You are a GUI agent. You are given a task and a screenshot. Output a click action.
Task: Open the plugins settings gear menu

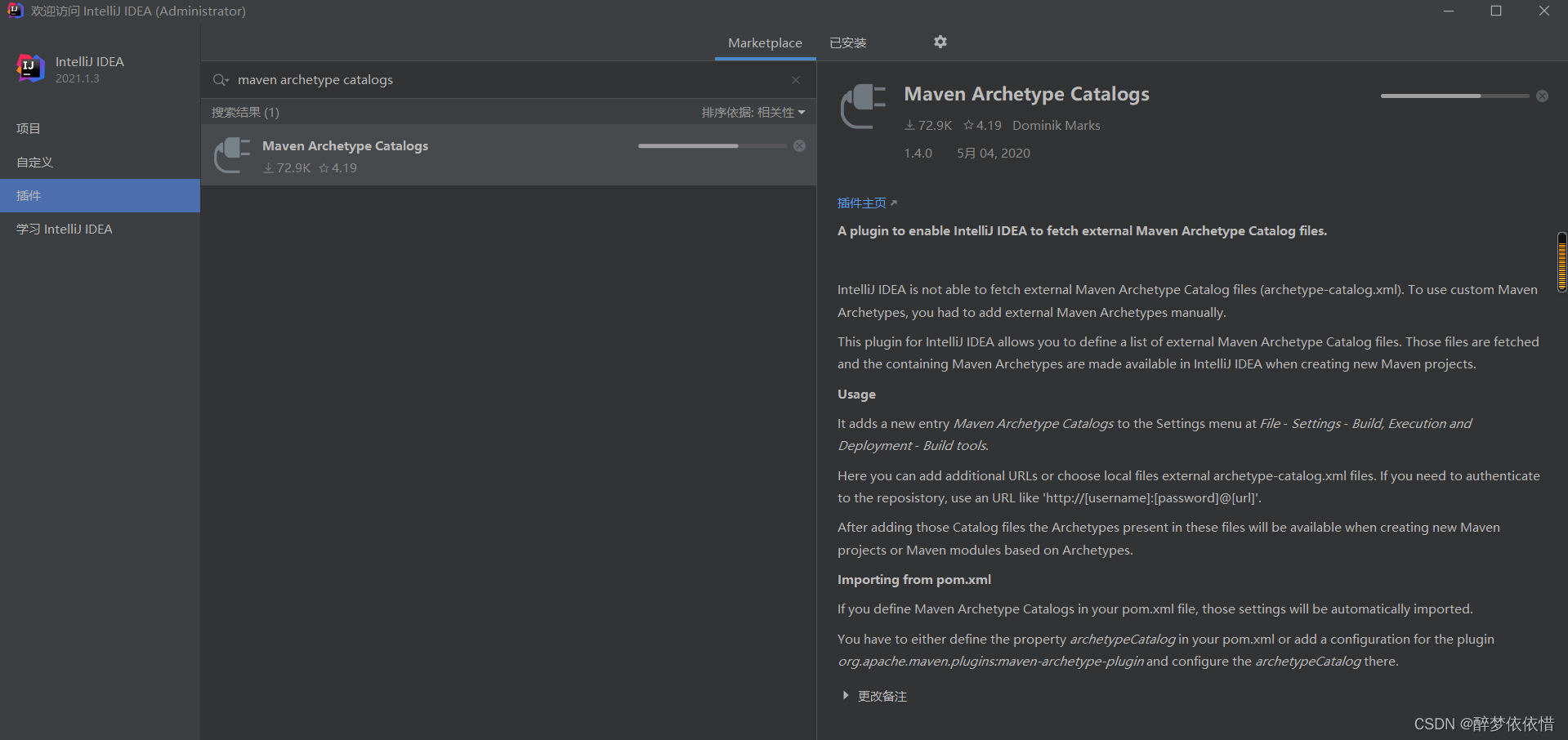click(940, 42)
